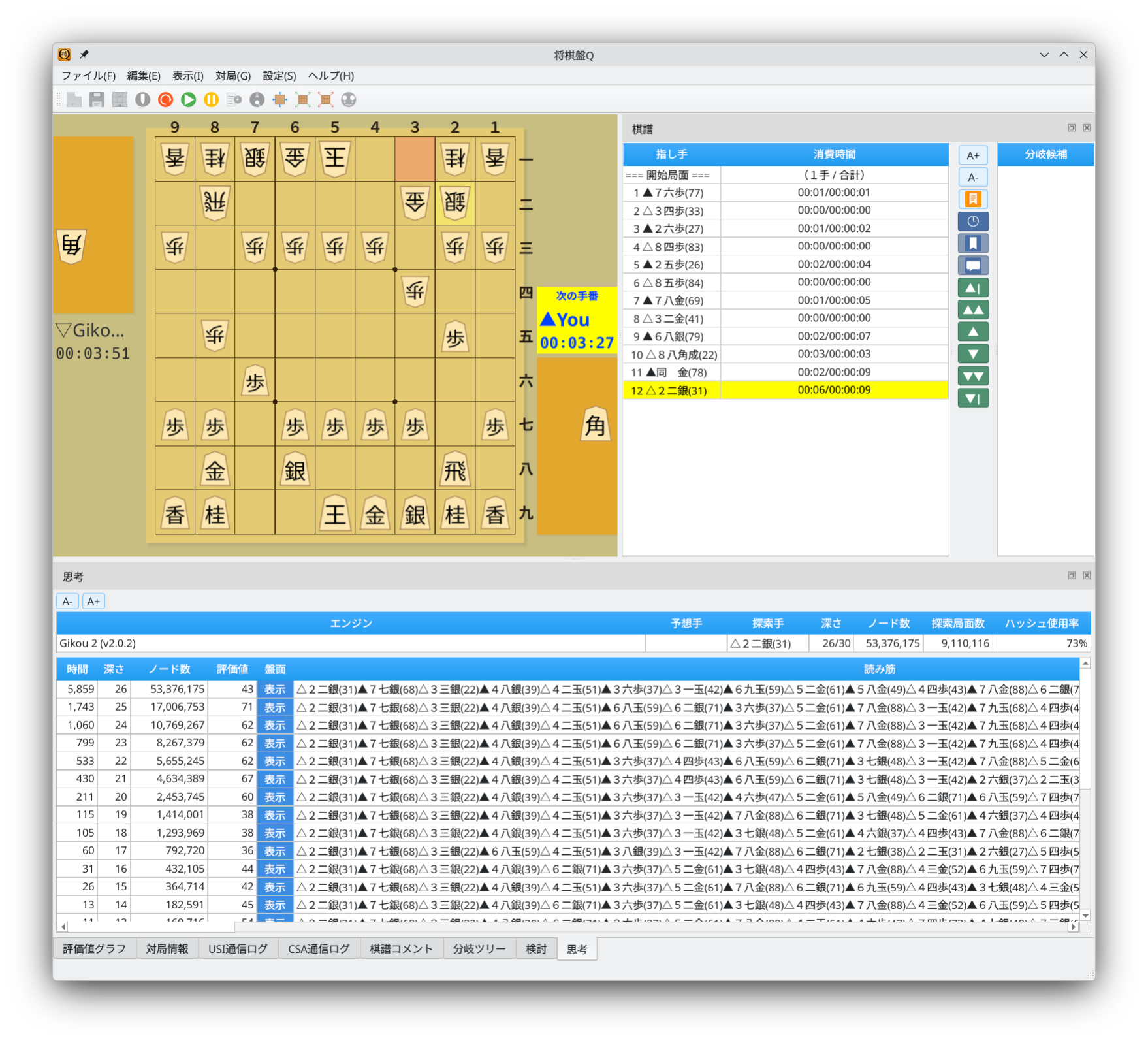Enlarge the board with green arrows icon
Screen dimensions: 1148x1043
coord(302,100)
